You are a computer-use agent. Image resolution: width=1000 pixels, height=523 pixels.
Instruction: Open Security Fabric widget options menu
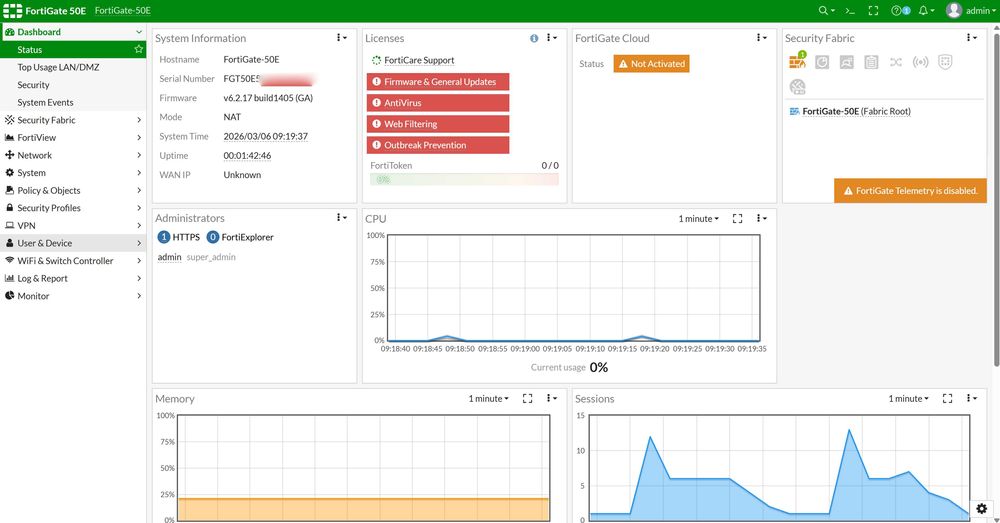click(x=971, y=38)
